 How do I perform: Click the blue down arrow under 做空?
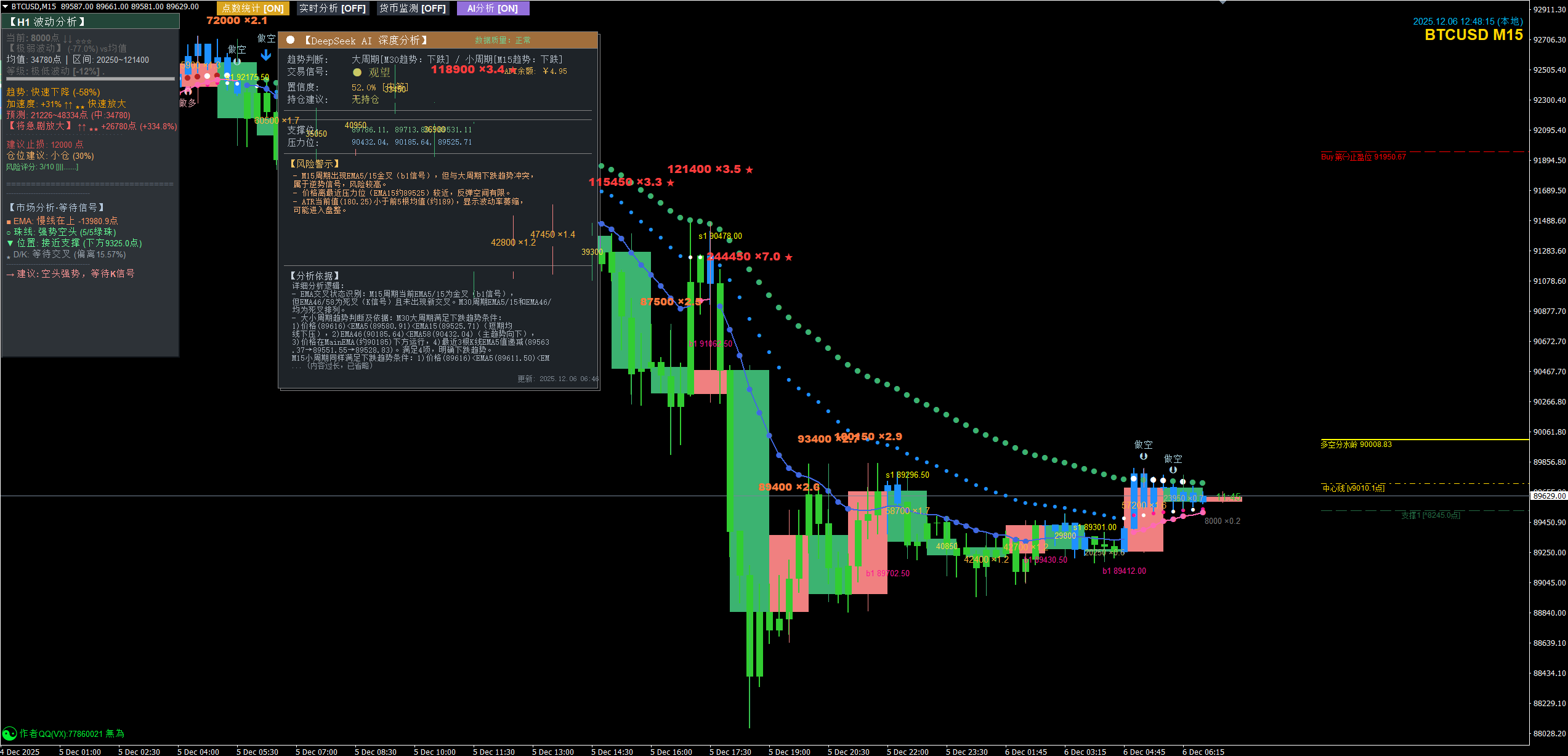click(x=266, y=55)
